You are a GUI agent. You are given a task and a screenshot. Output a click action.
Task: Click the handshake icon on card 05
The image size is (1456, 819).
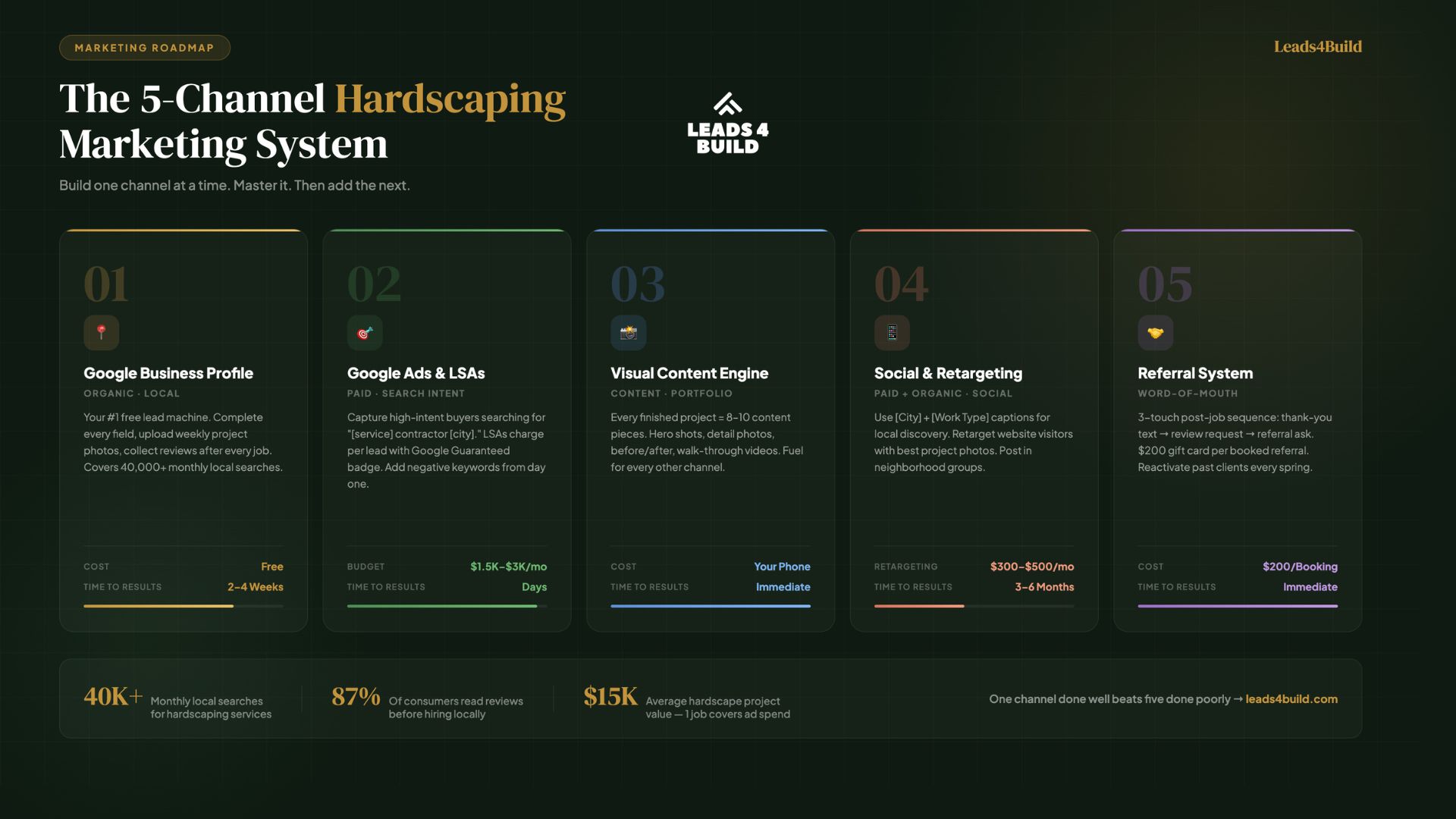[1155, 332]
